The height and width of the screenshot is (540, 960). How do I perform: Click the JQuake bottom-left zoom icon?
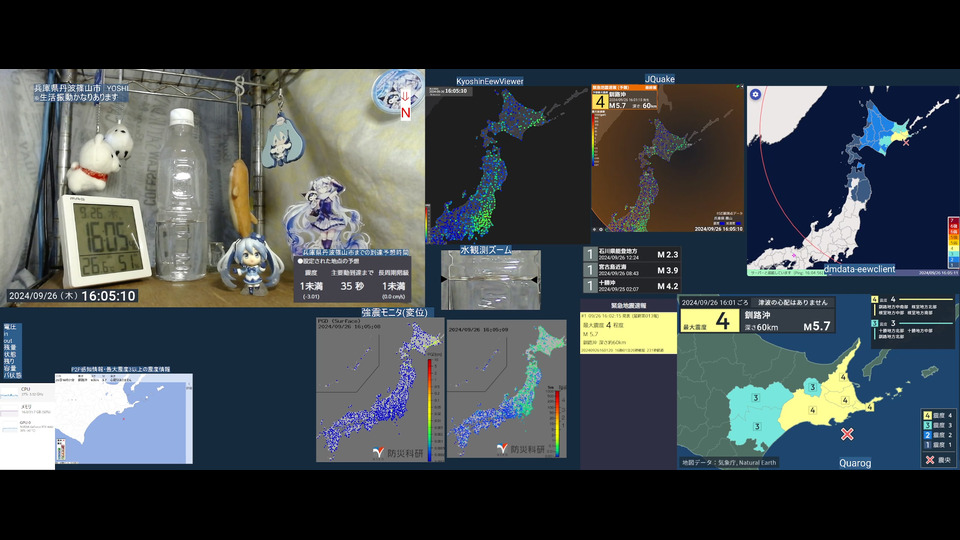click(594, 230)
